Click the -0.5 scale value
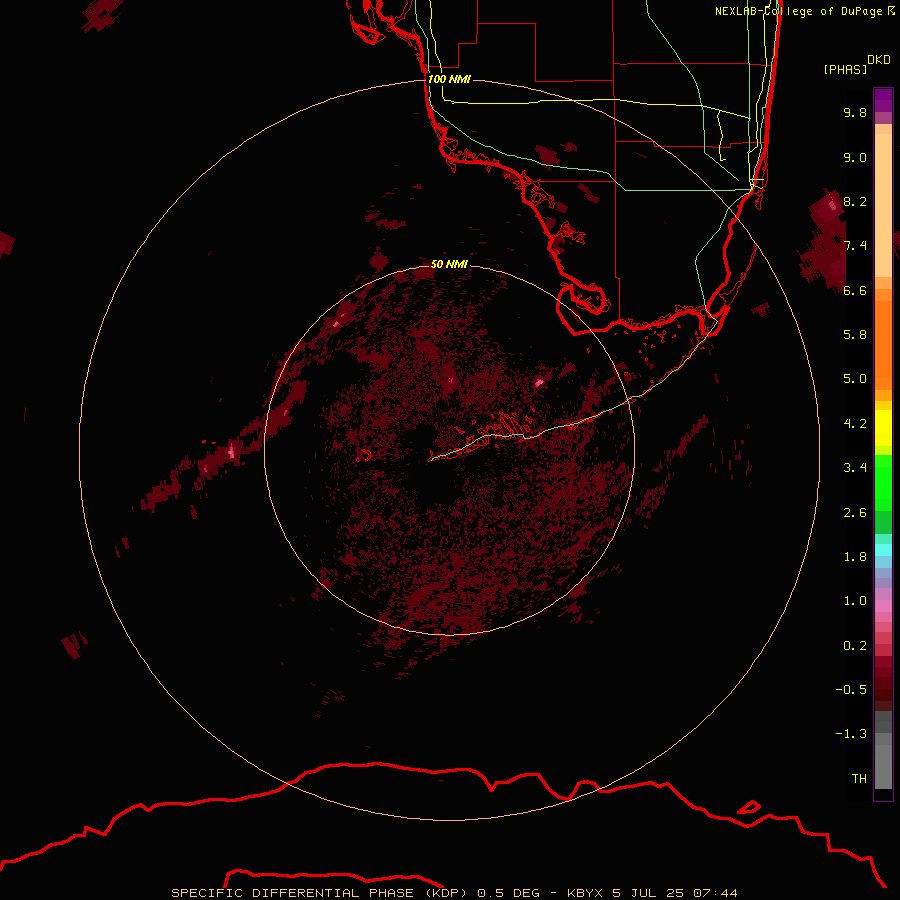Viewport: 900px width, 900px height. pos(851,689)
